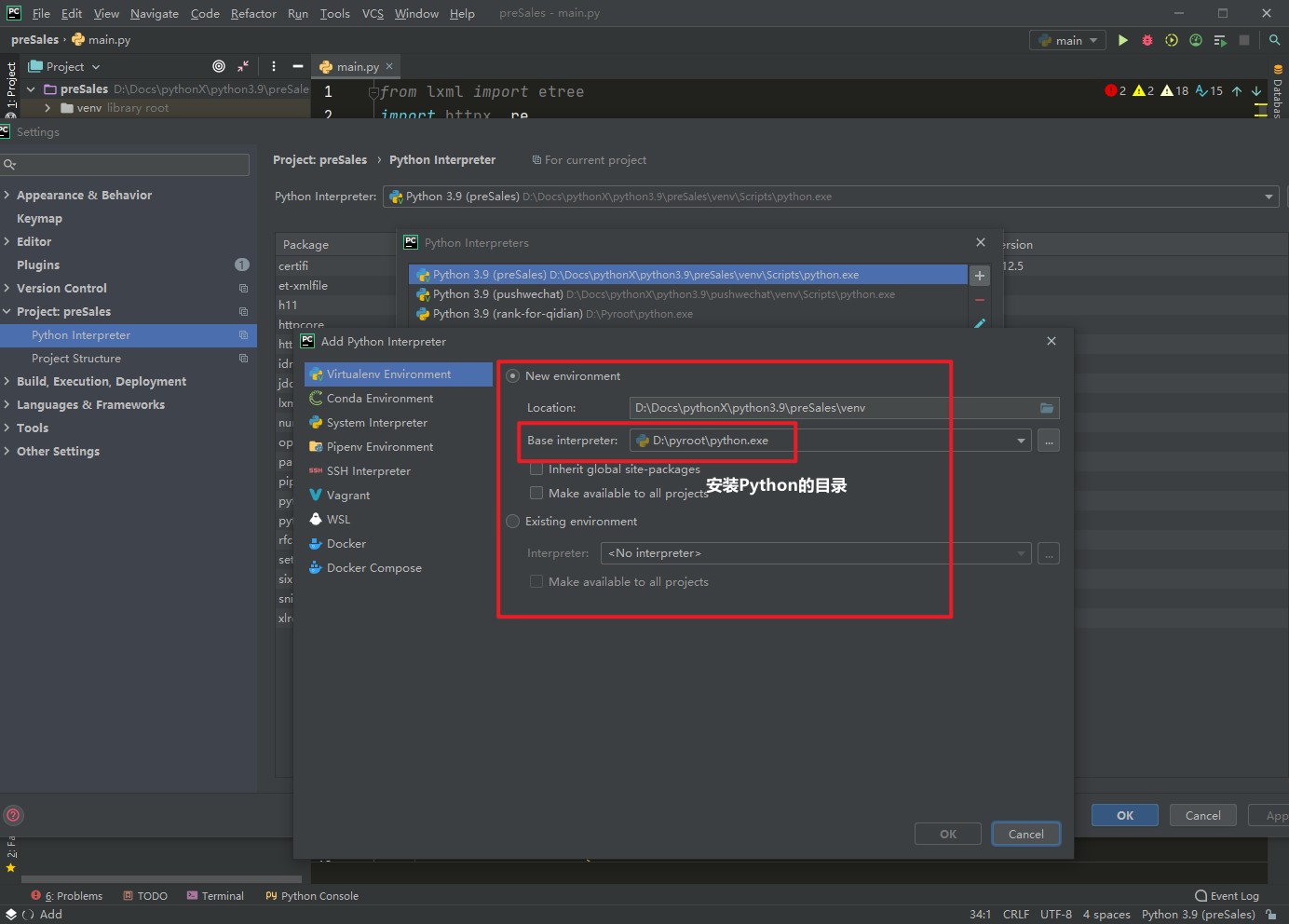Click errors indicator showing 2 errors in editor

pos(1115,90)
